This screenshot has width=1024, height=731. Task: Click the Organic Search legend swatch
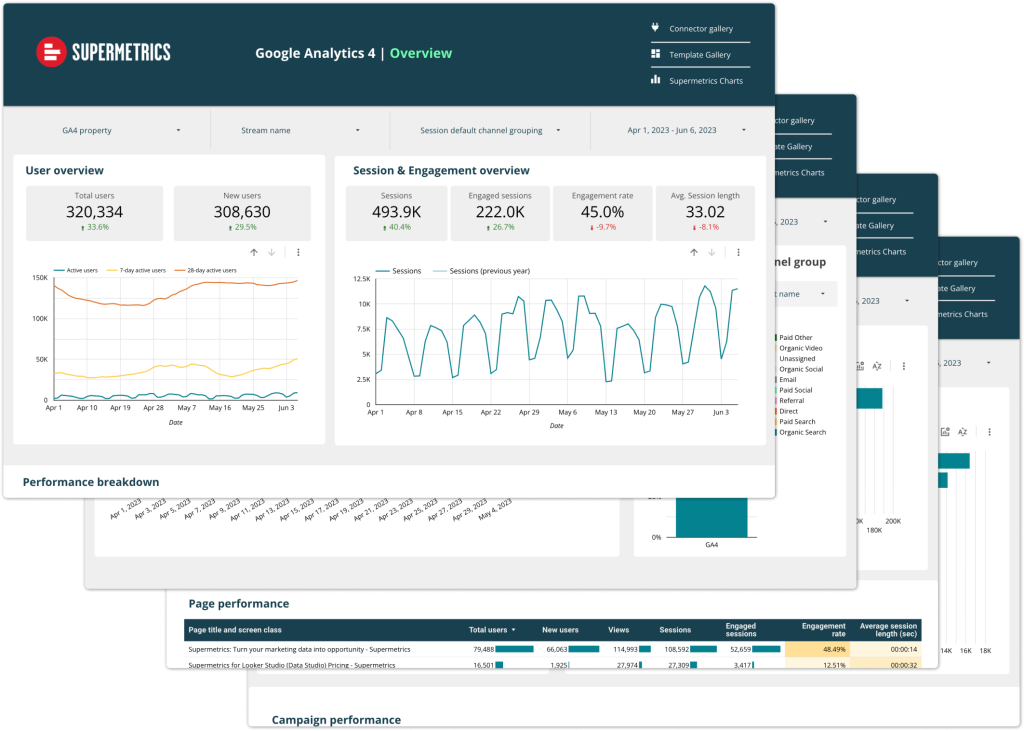[776, 432]
